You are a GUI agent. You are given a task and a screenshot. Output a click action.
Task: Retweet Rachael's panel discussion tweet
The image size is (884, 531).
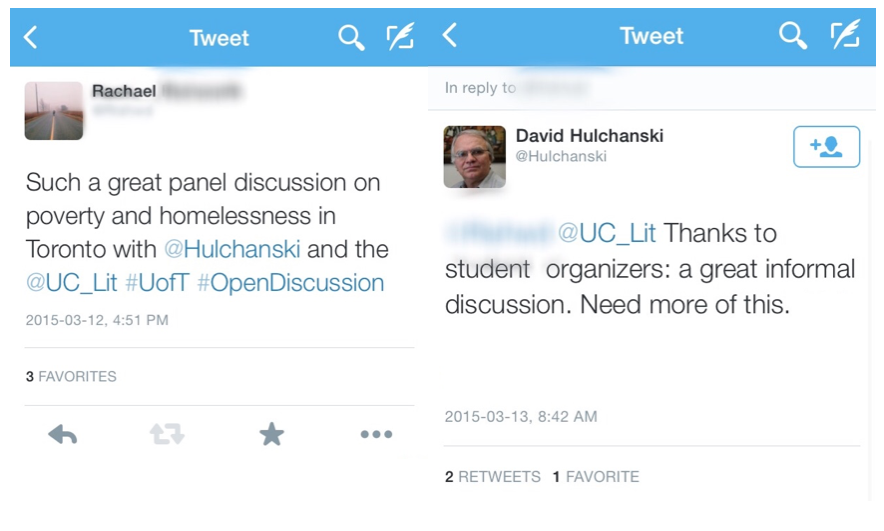pos(167,434)
